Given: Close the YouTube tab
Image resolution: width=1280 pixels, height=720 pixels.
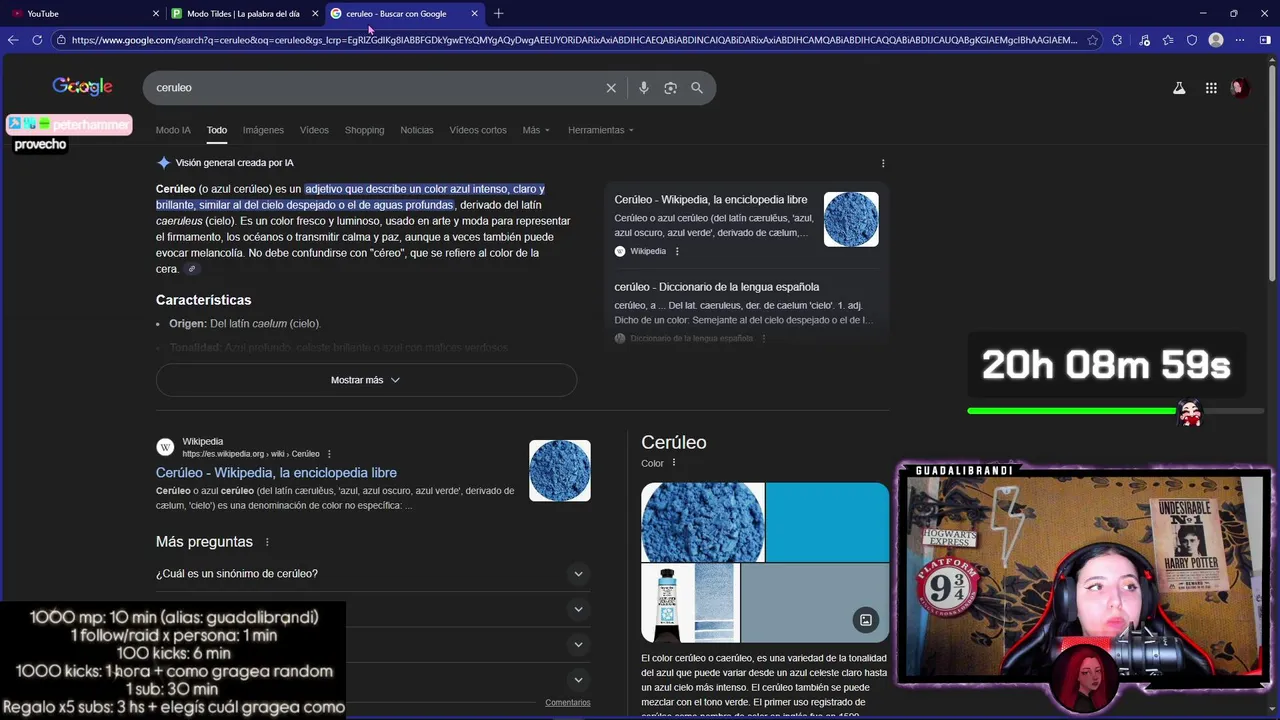Looking at the screenshot, I should pyautogui.click(x=156, y=13).
